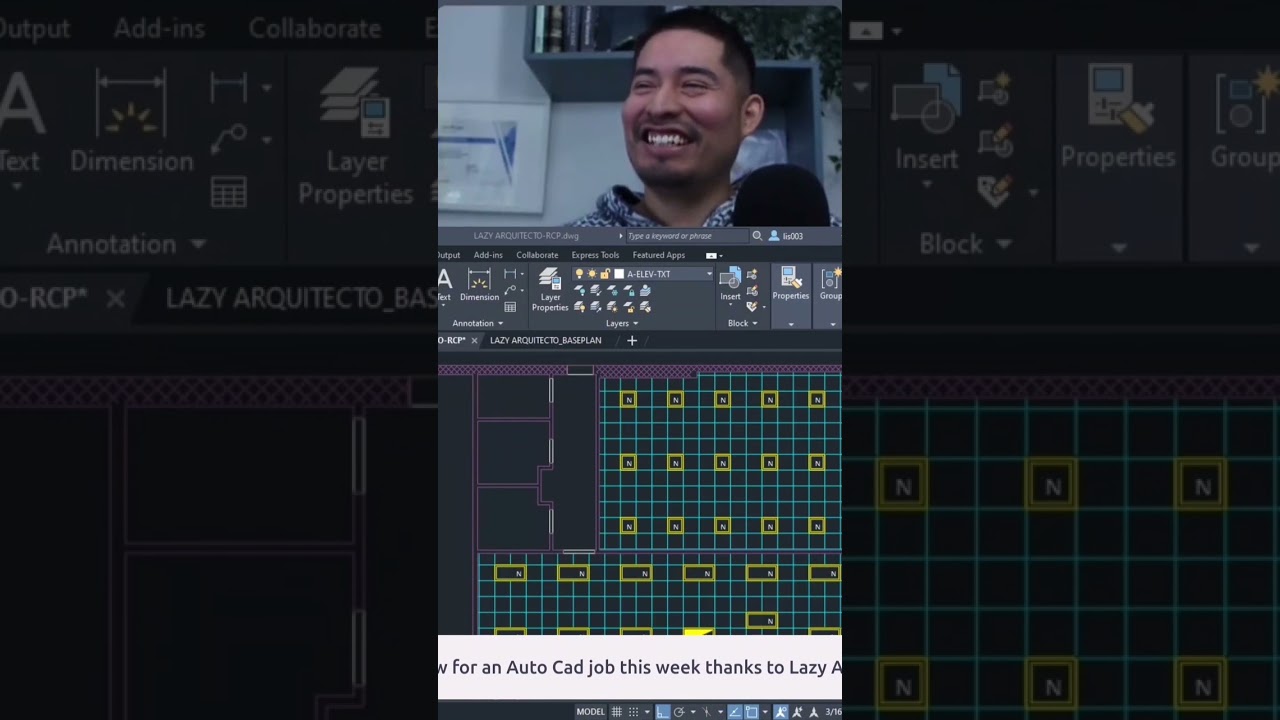
Task: Expand the Layers panel
Action: pyautogui.click(x=622, y=323)
